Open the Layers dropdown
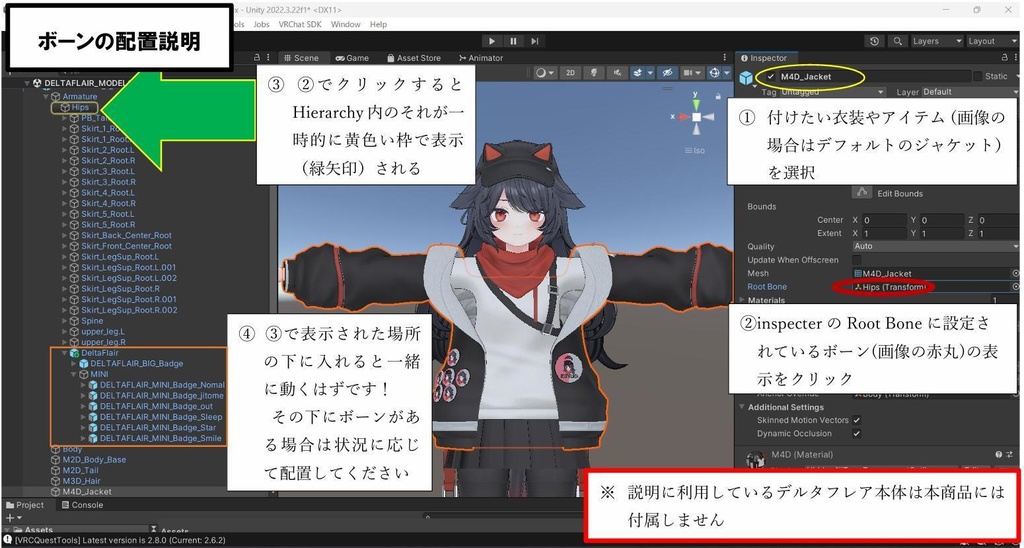1024x548 pixels. tap(936, 41)
